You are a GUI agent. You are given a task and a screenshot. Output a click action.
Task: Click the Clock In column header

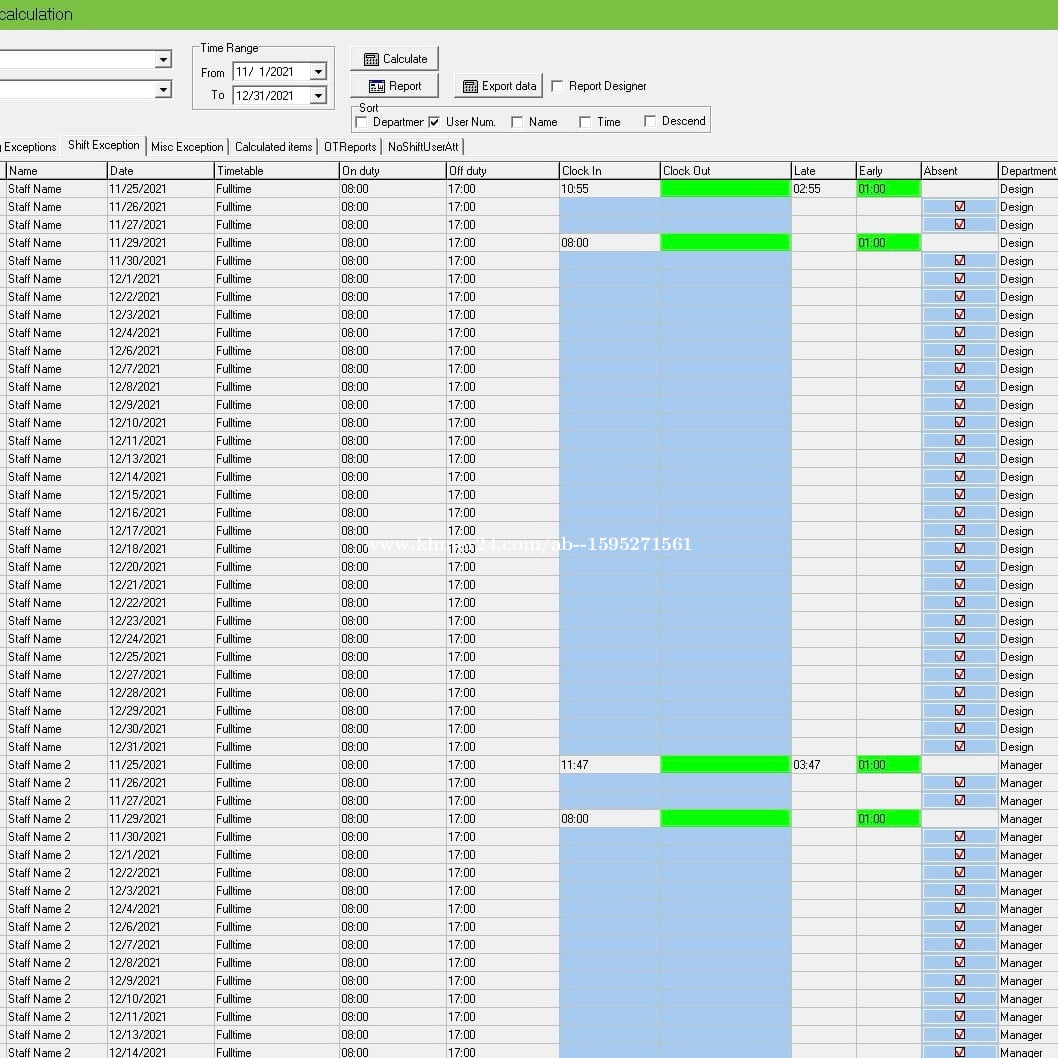(608, 171)
